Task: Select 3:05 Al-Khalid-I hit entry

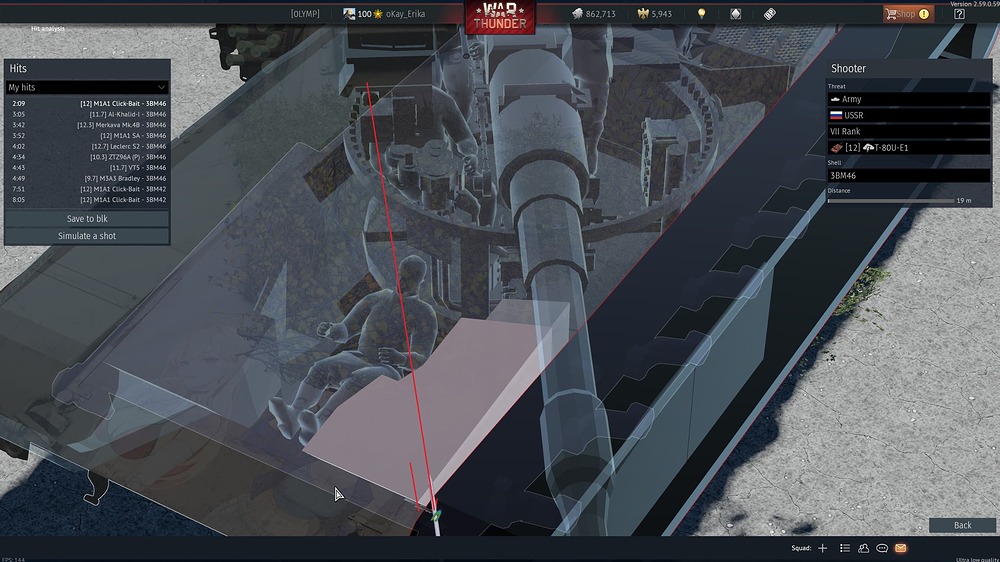Action: click(89, 114)
